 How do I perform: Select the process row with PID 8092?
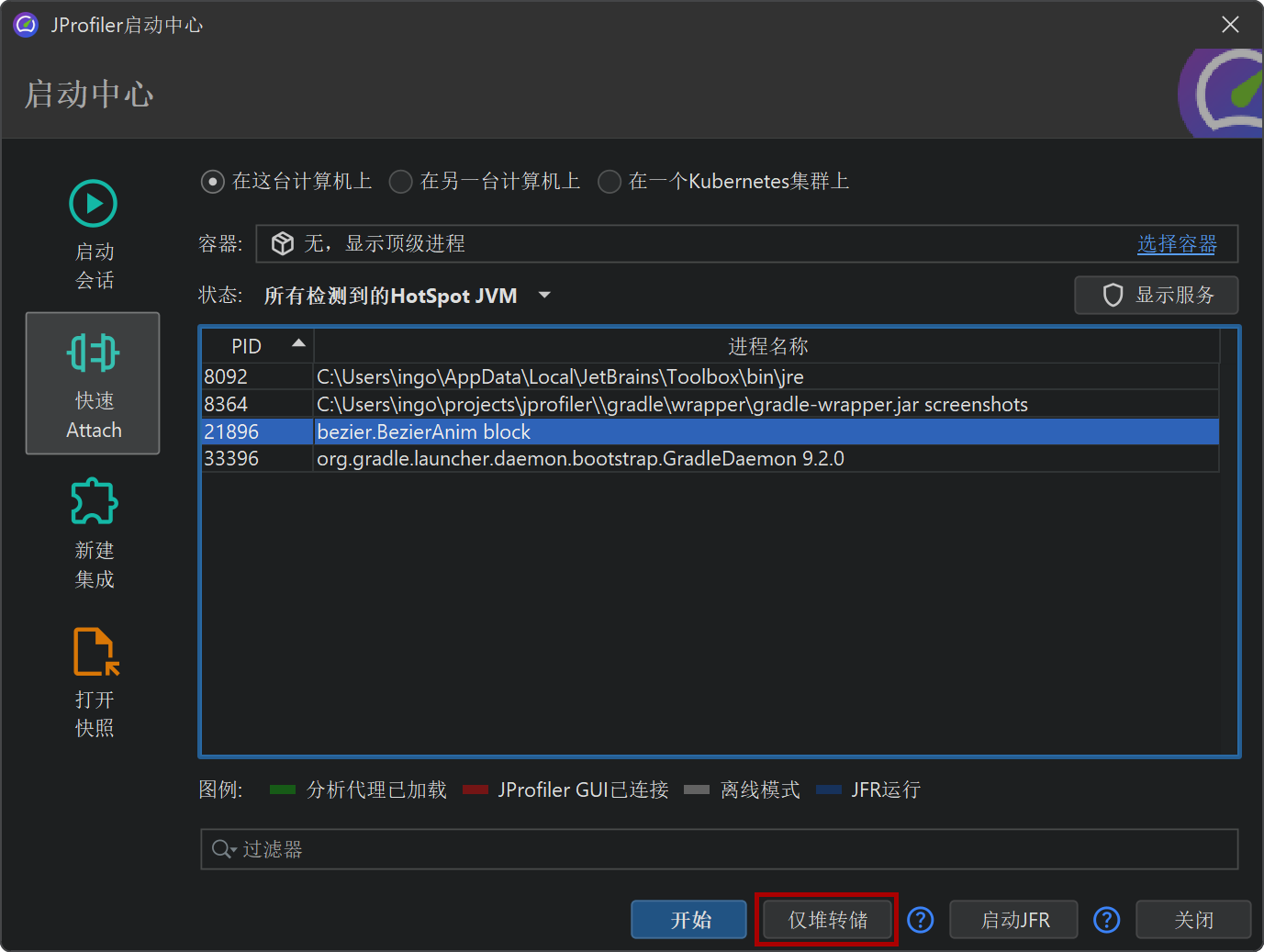click(x=710, y=376)
